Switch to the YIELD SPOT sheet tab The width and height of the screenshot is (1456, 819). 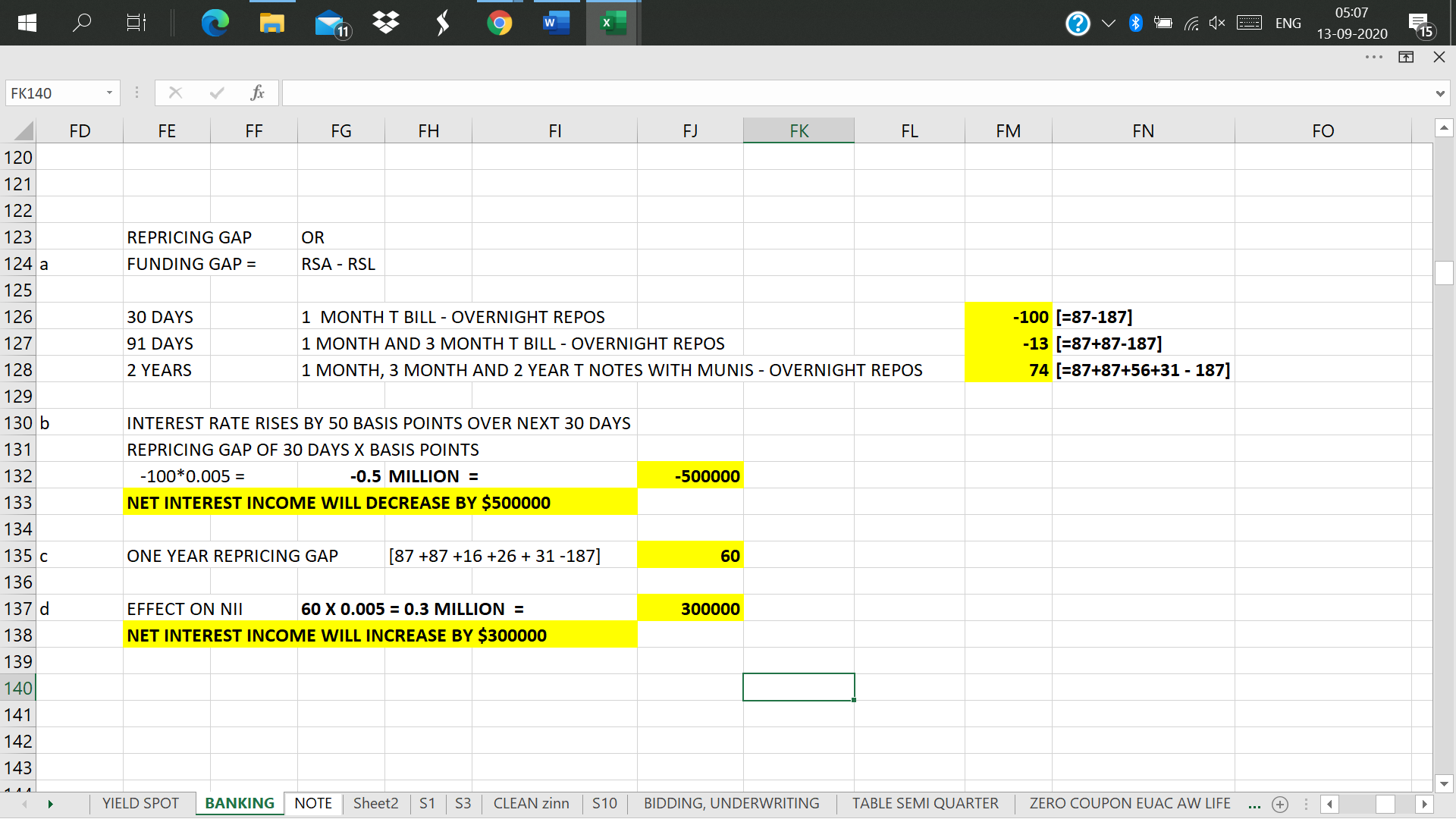pos(140,803)
